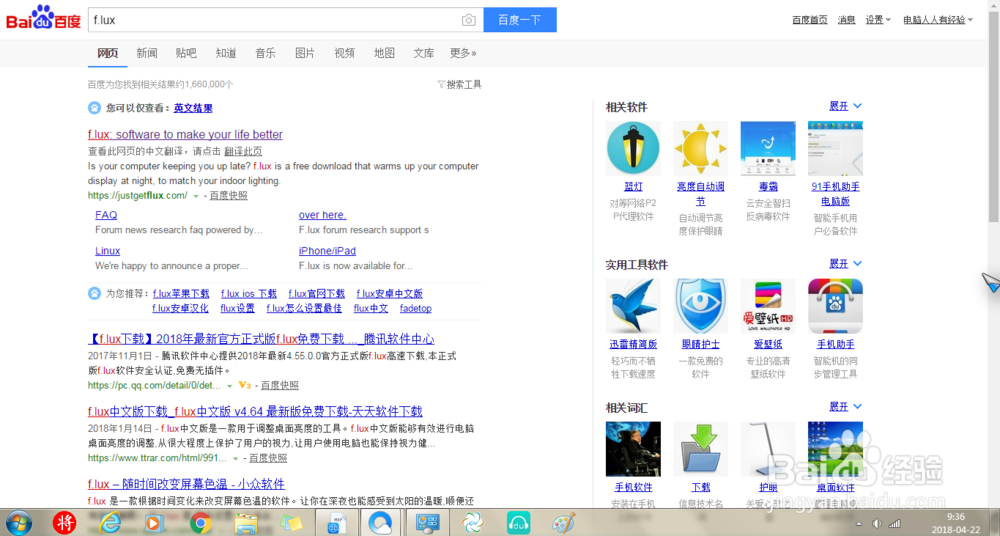Open f.lux software to make your life better result

click(x=185, y=135)
